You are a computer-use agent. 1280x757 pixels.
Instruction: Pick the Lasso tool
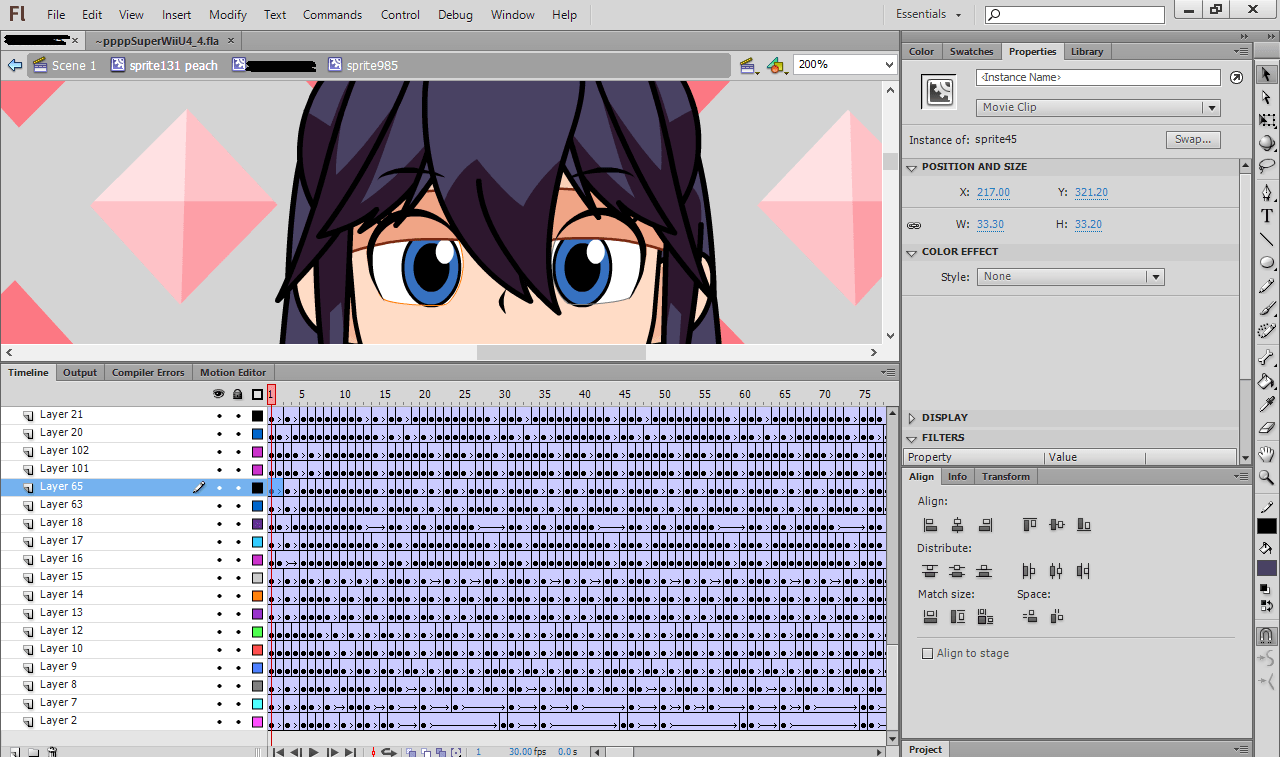[1266, 166]
